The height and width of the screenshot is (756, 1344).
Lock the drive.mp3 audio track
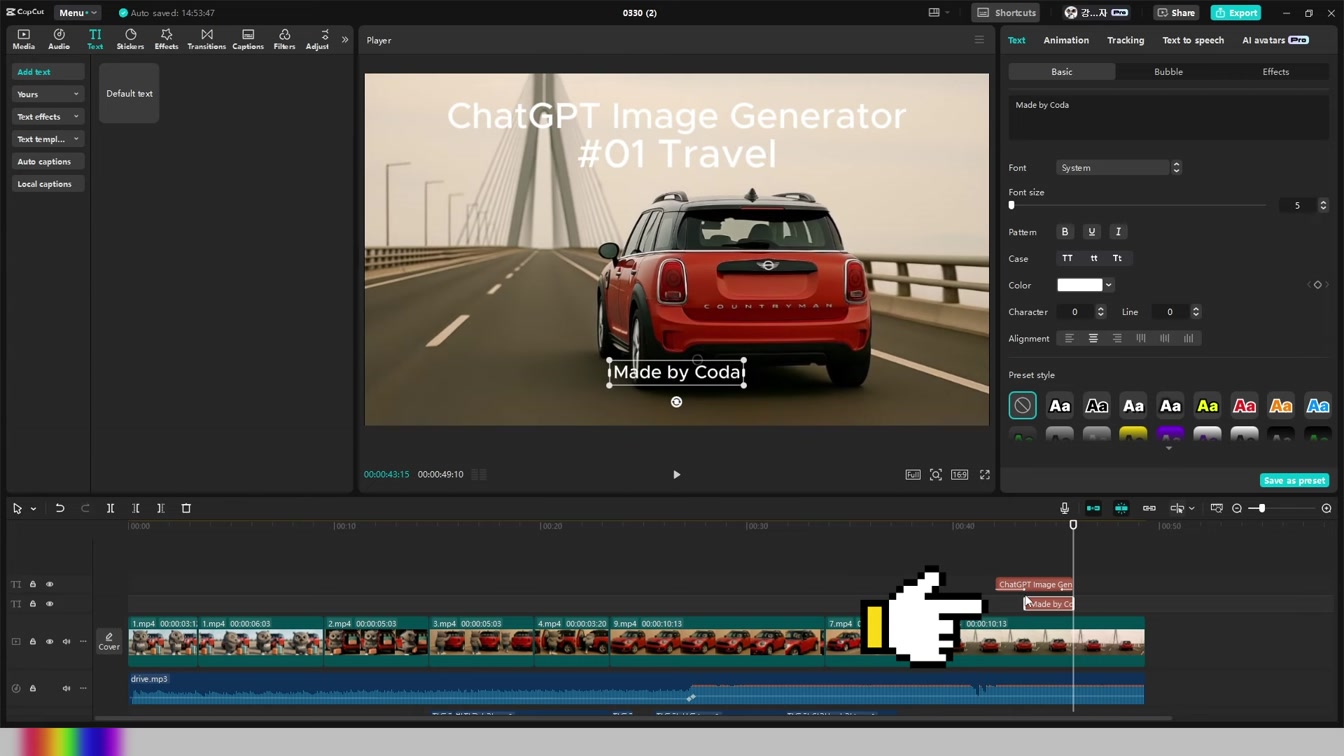33,688
